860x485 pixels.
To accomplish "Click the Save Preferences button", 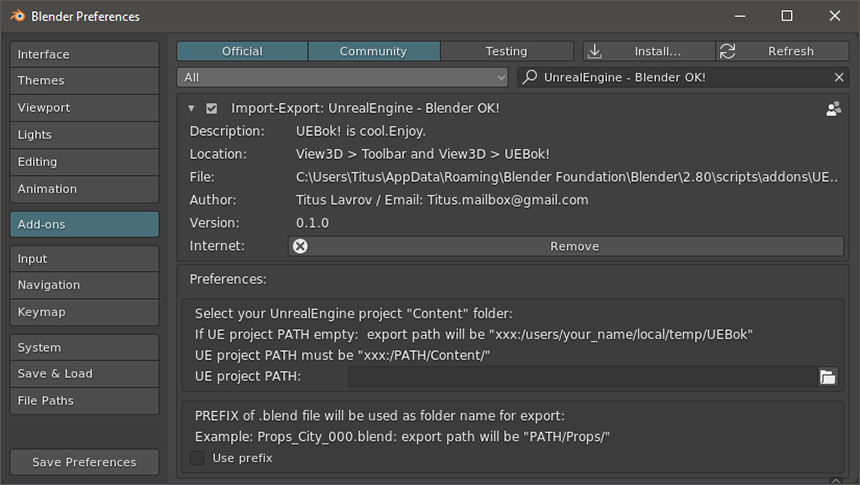I will pyautogui.click(x=84, y=462).
